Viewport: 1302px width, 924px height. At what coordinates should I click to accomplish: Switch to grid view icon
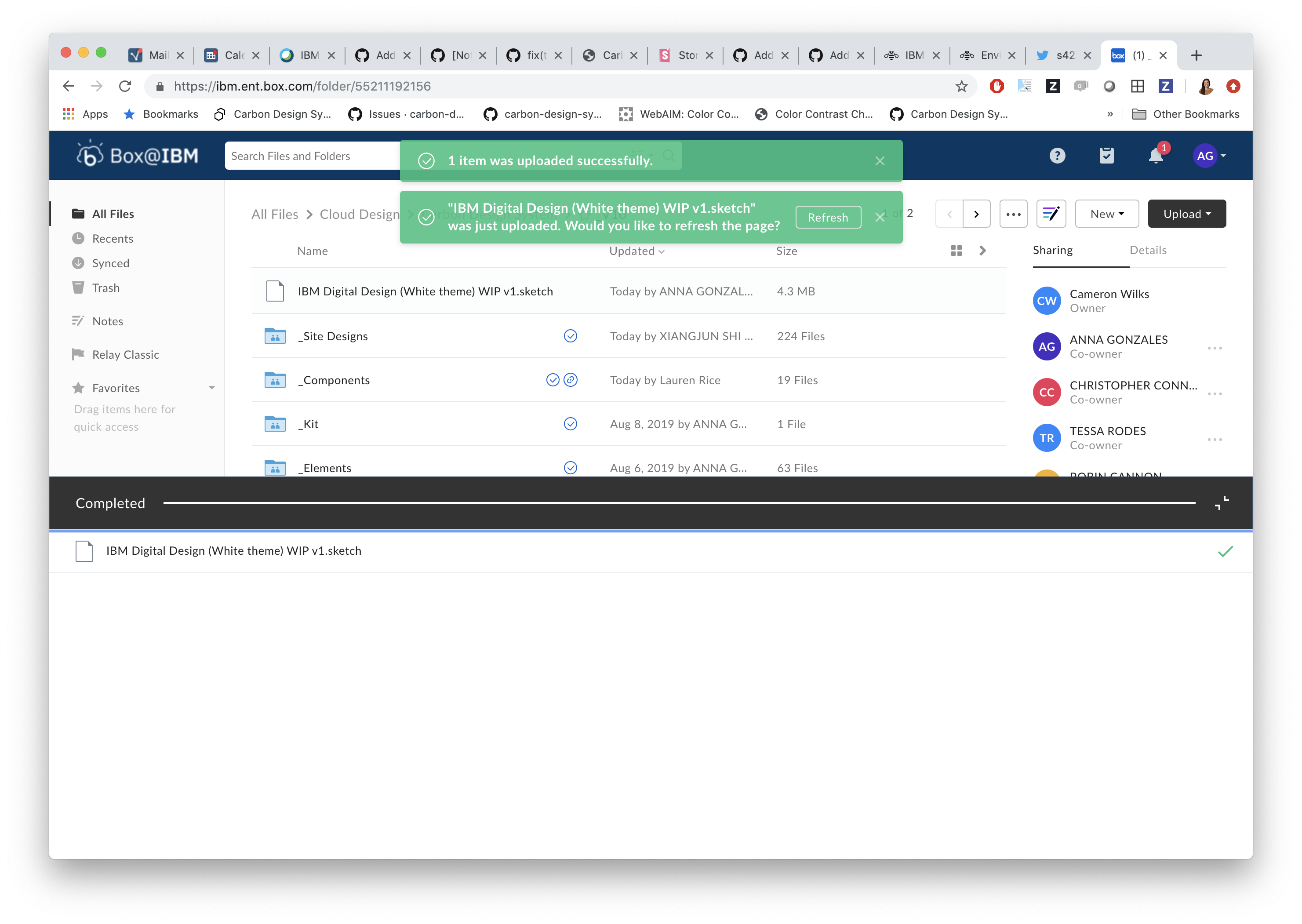pos(956,251)
